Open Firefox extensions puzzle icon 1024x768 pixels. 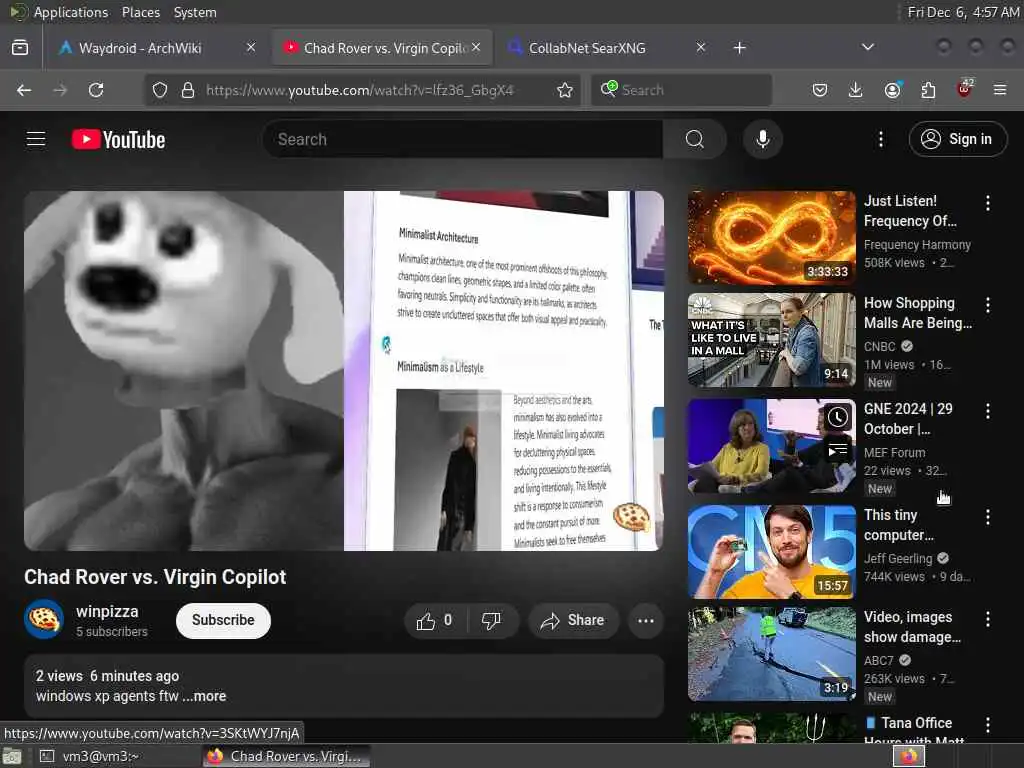coord(928,90)
